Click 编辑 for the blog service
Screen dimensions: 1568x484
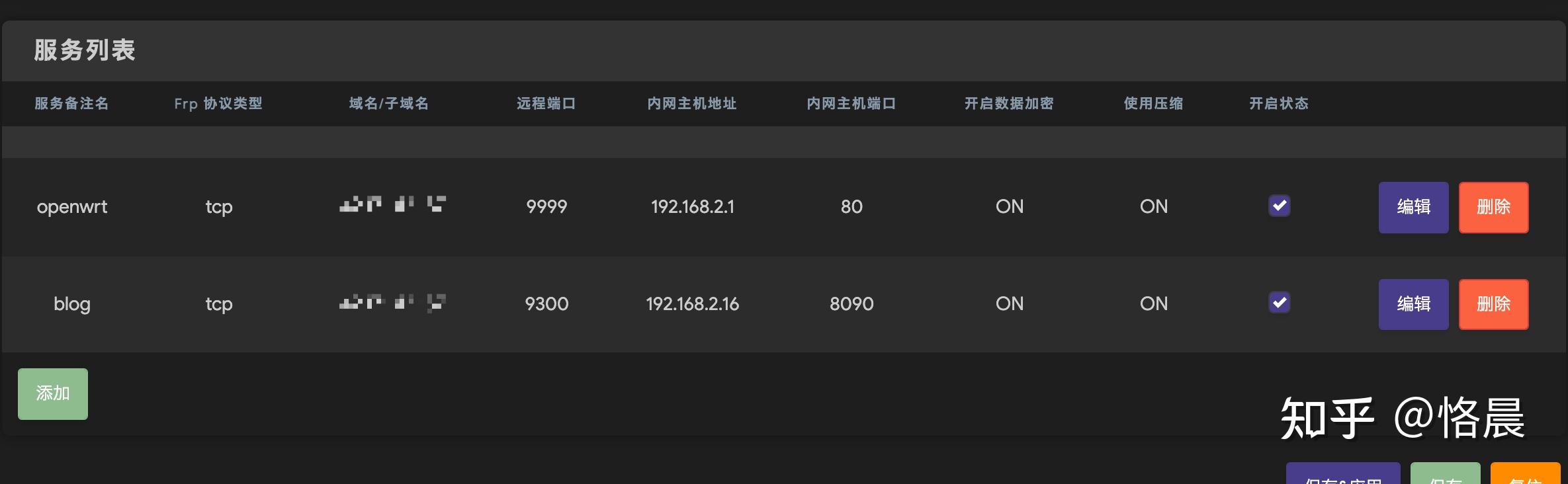pos(1413,304)
